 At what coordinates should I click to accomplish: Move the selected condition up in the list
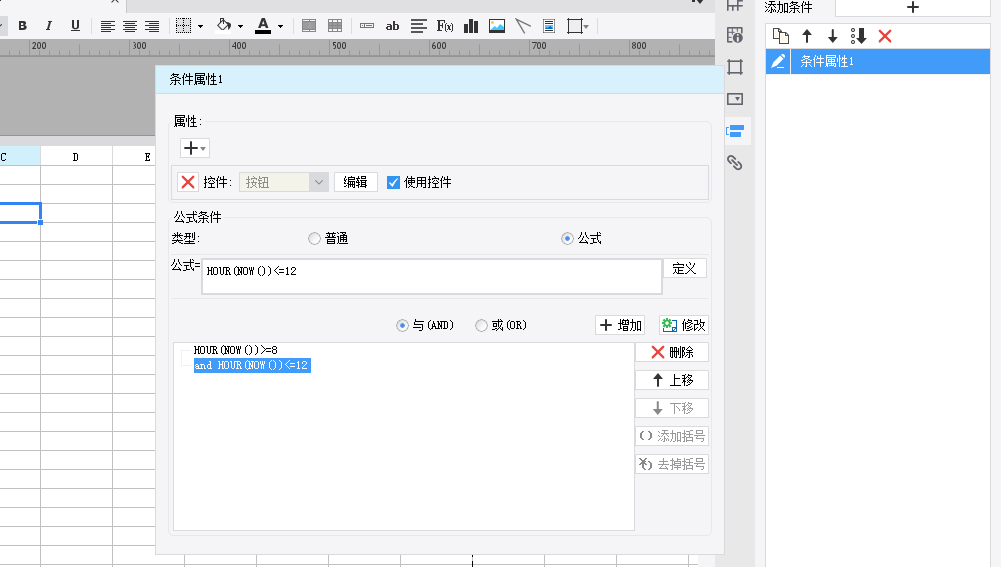point(807,36)
